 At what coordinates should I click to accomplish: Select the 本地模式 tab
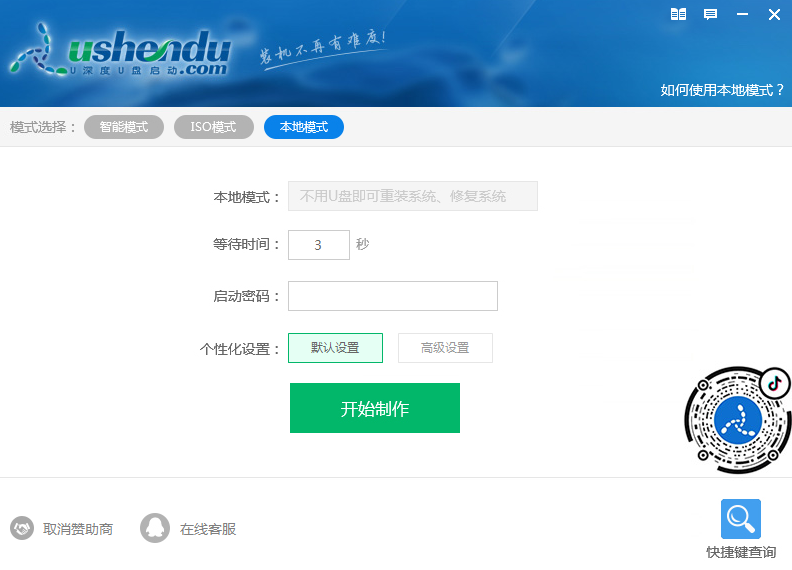pyautogui.click(x=304, y=127)
